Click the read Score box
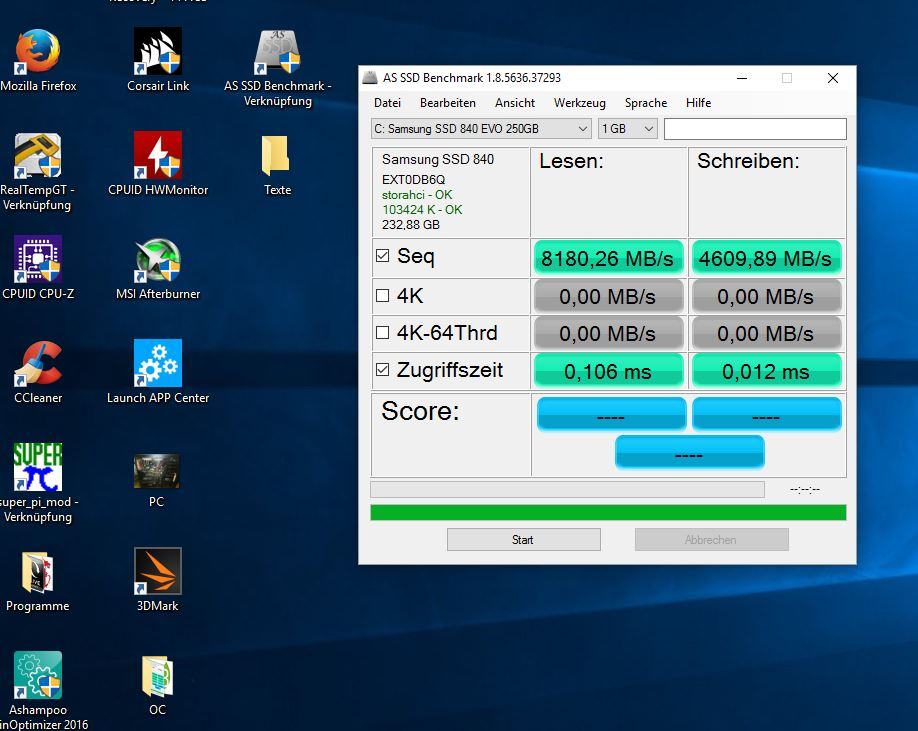918x731 pixels. pyautogui.click(x=611, y=414)
